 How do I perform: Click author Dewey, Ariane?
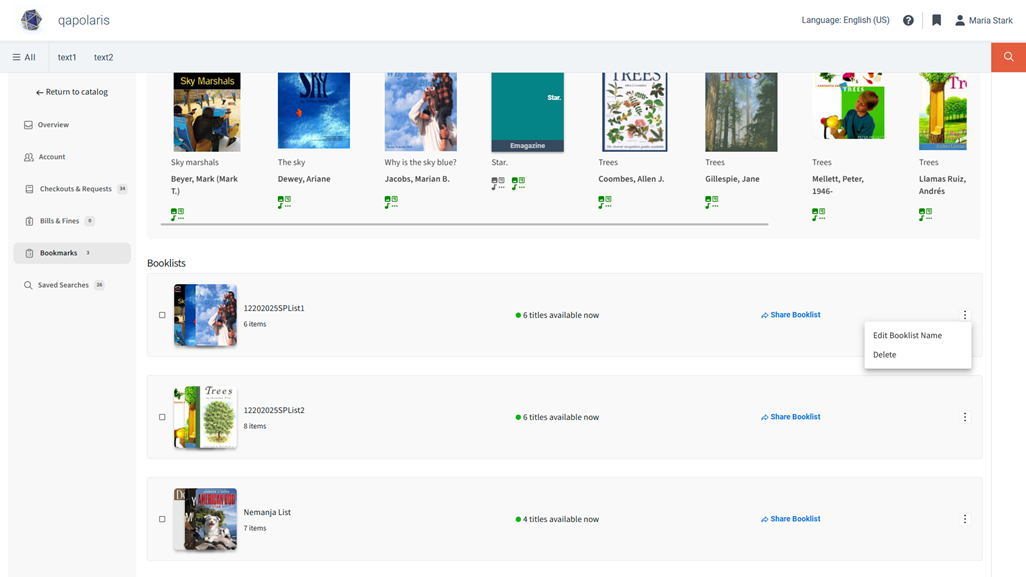point(304,179)
